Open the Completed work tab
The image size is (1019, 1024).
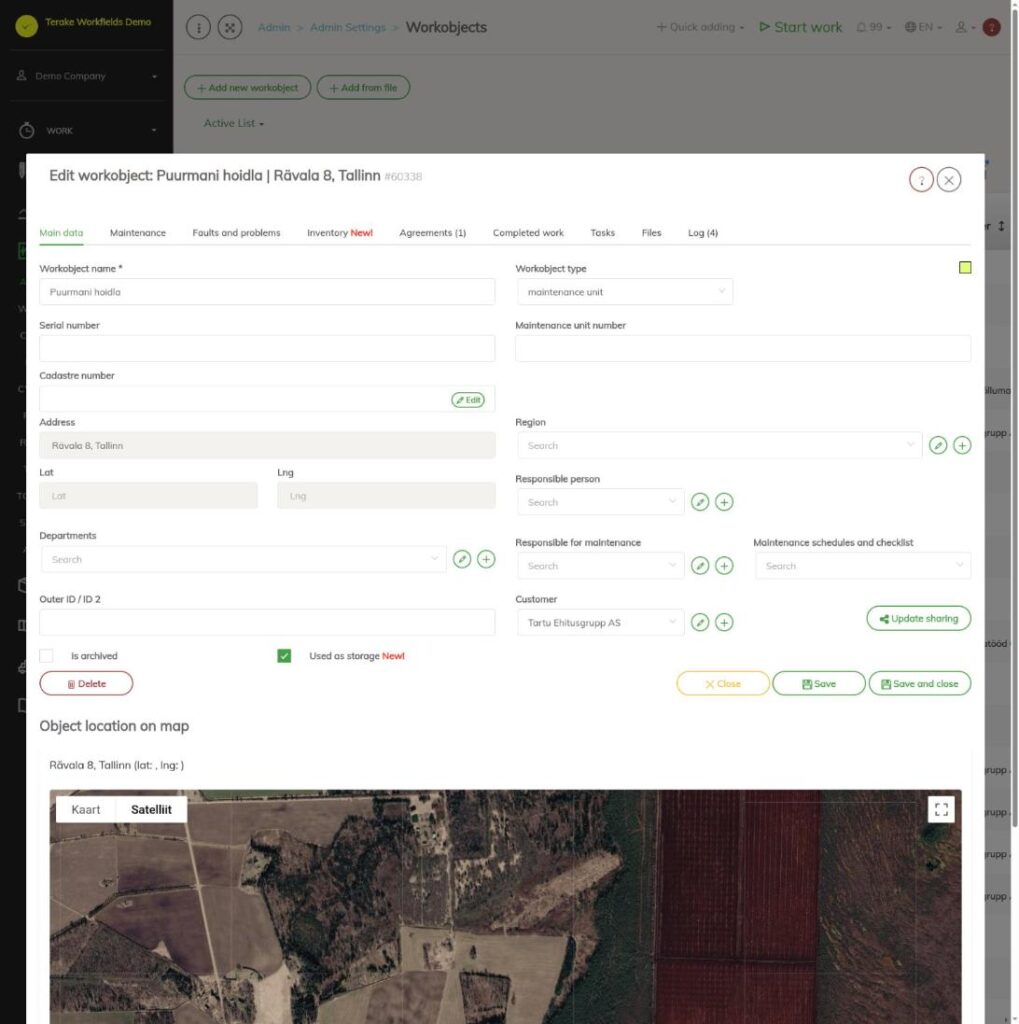pos(528,232)
